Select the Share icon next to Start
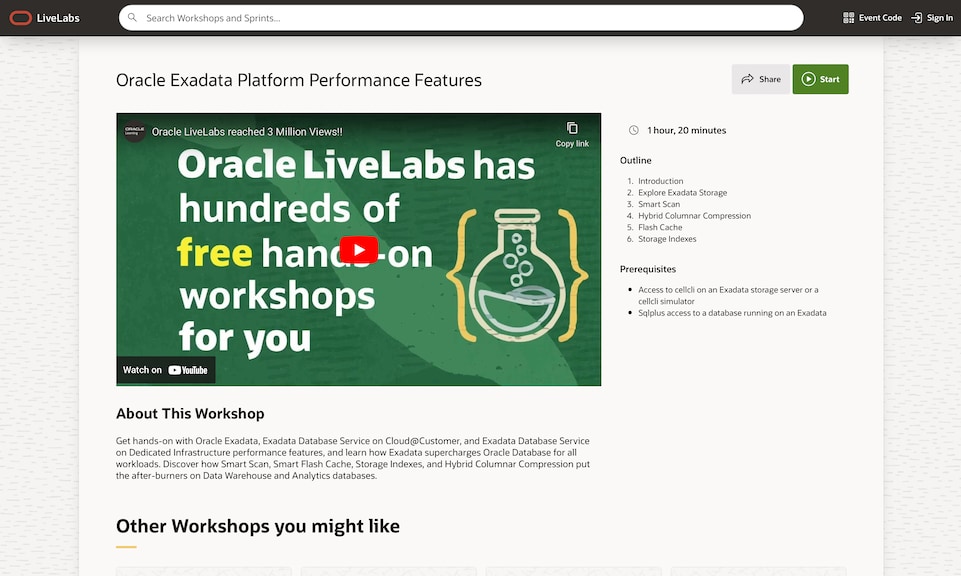Screen dimensions: 961x576 tap(747, 79)
